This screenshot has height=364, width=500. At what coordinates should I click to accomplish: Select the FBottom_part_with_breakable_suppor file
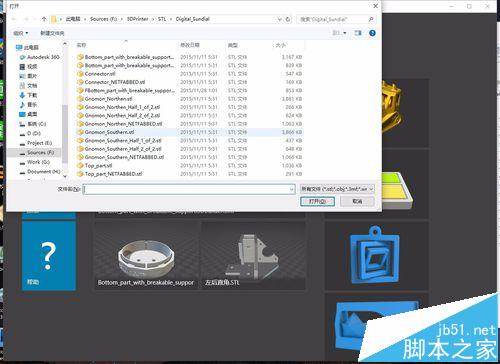click(x=189, y=90)
